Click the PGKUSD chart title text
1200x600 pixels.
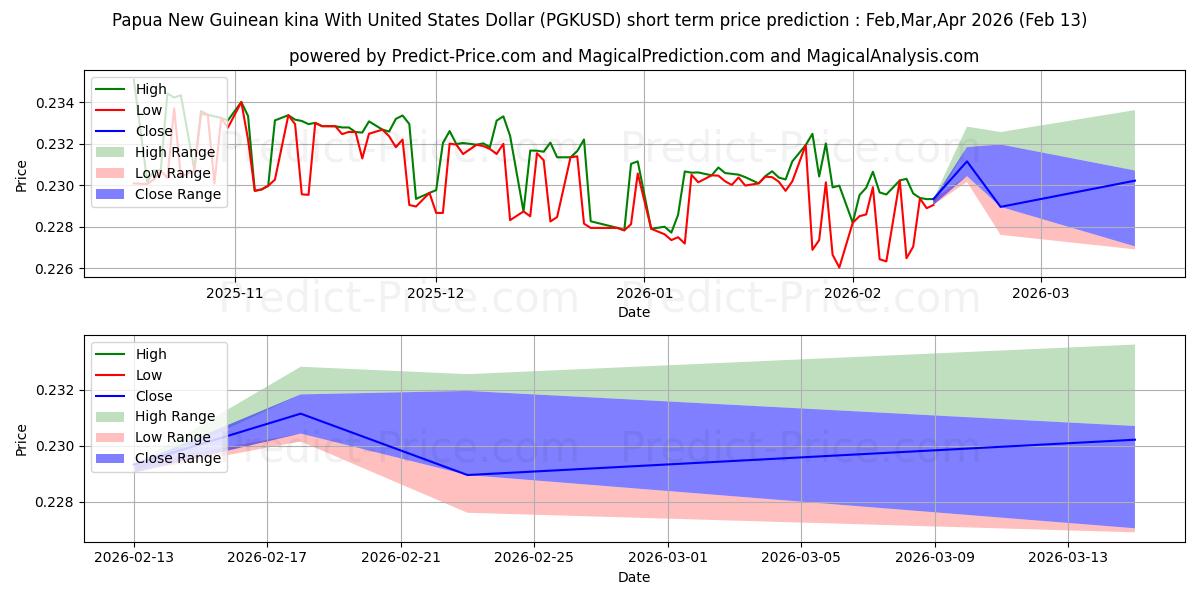tap(599, 20)
